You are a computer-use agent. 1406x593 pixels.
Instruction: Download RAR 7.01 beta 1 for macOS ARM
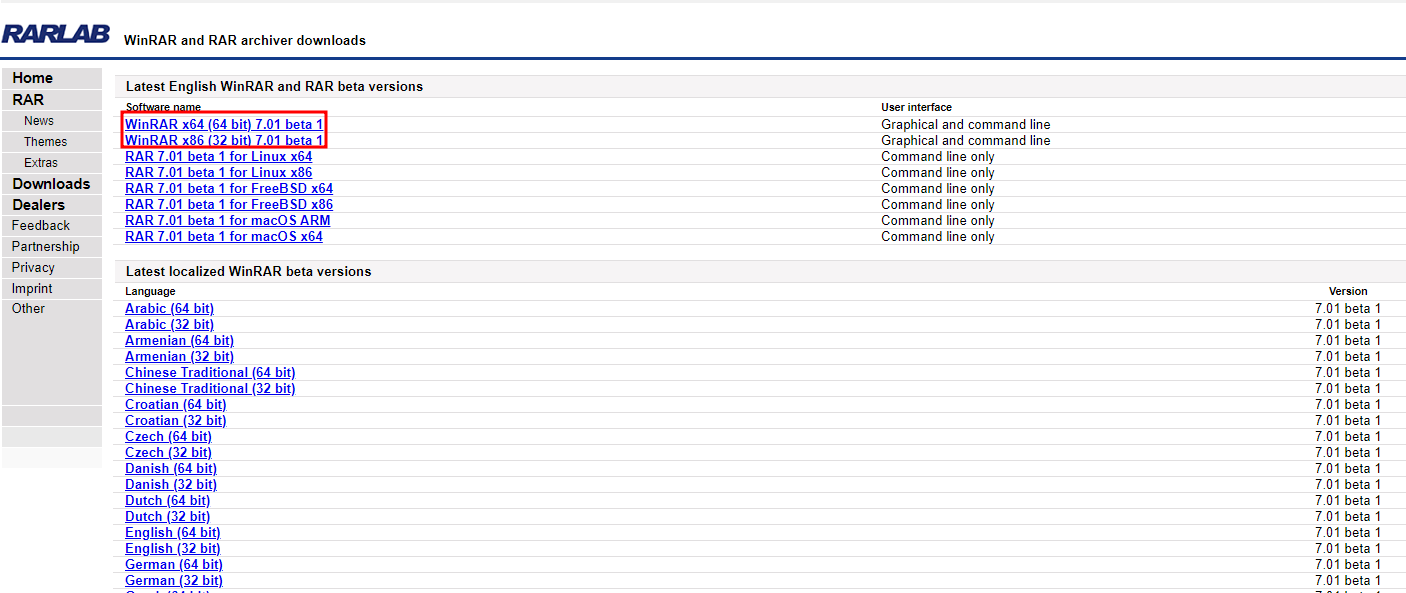[228, 221]
